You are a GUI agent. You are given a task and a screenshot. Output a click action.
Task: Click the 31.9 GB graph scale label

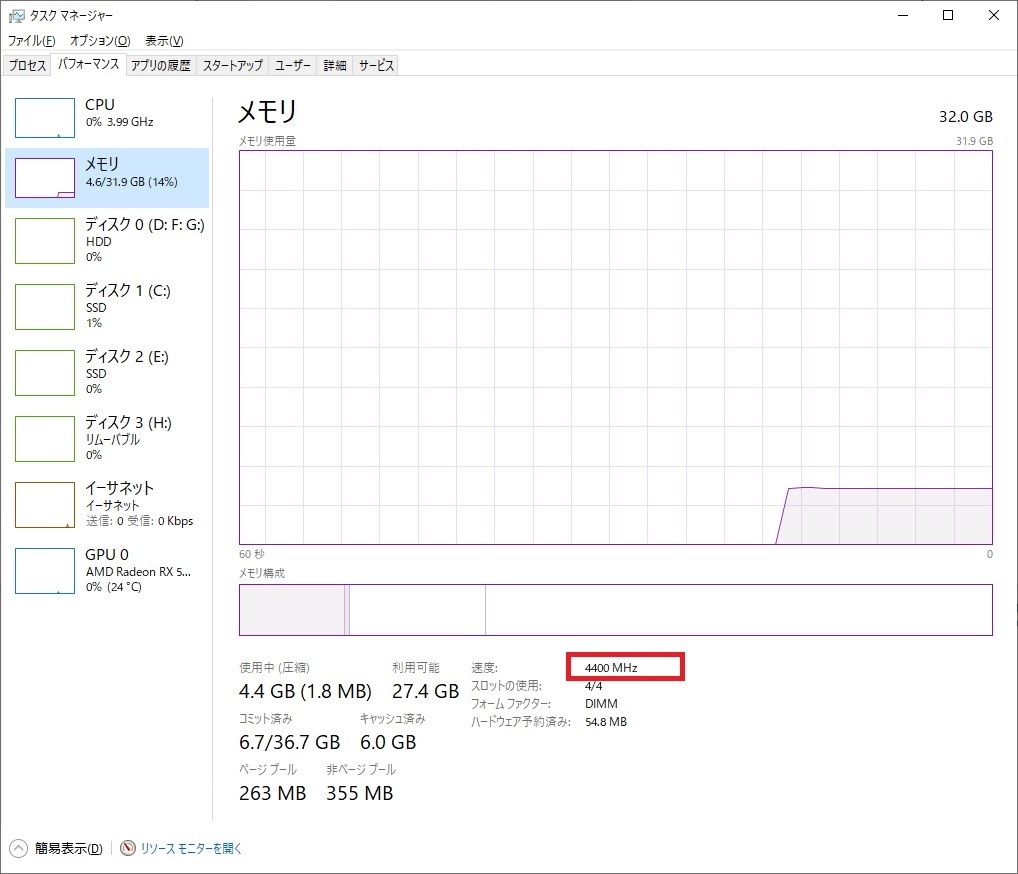(975, 141)
